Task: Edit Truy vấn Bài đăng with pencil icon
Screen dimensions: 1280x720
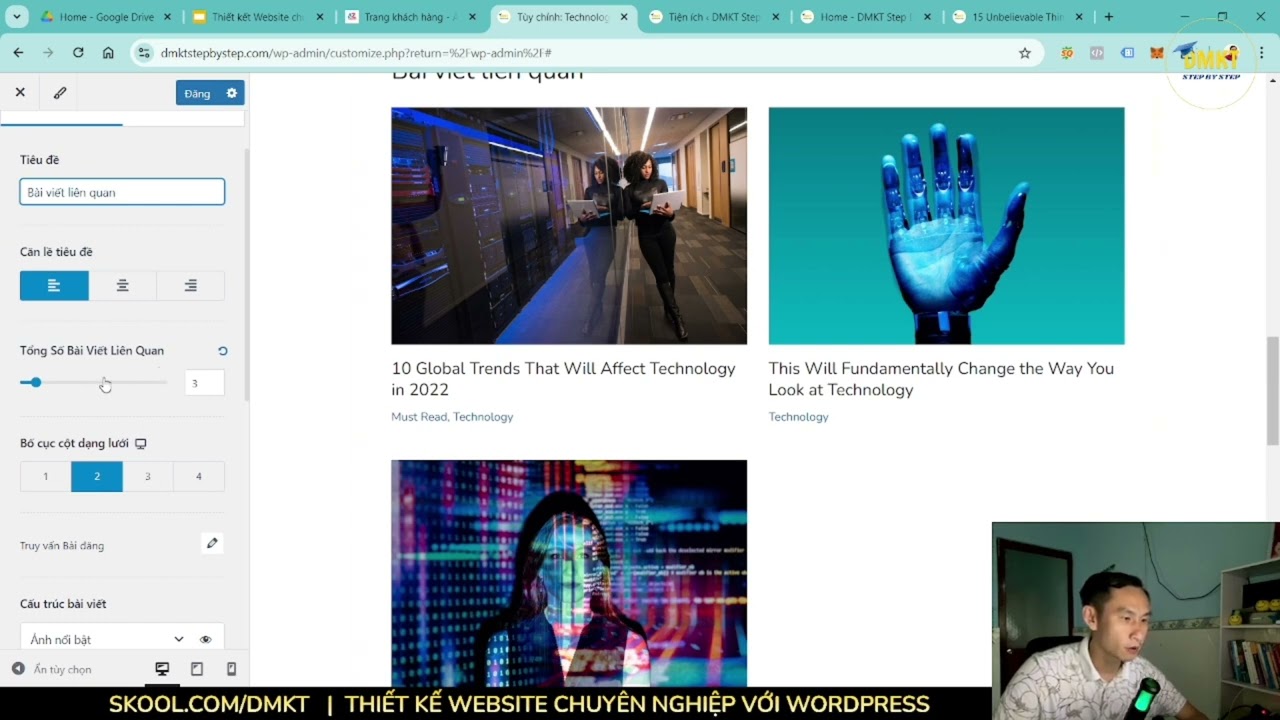Action: click(212, 543)
